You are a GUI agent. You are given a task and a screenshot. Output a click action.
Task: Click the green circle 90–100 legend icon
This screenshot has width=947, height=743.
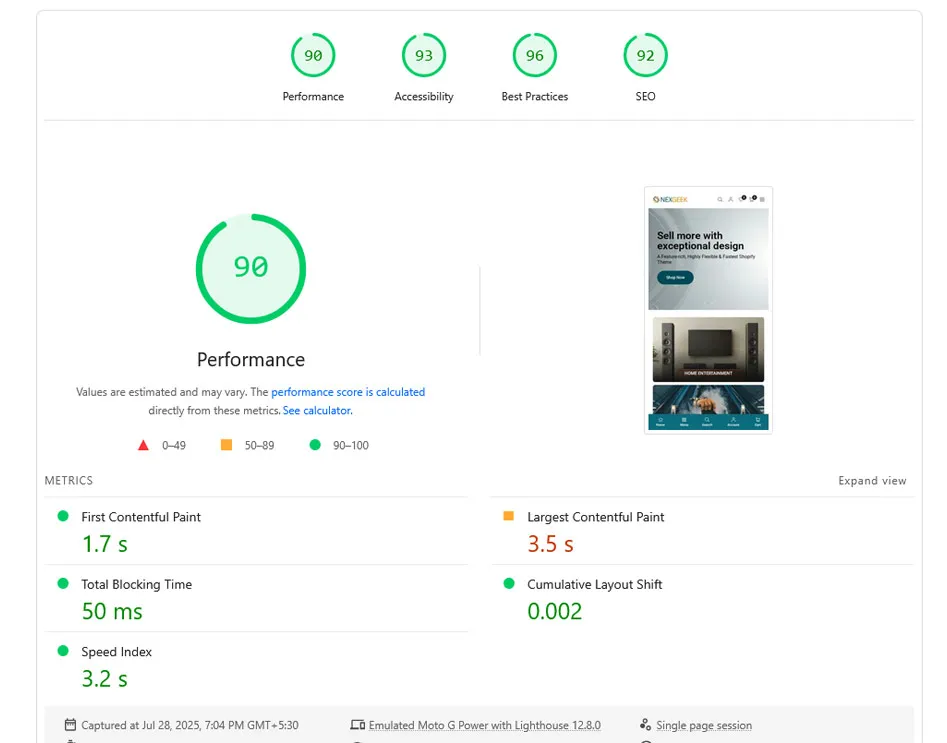click(x=315, y=445)
